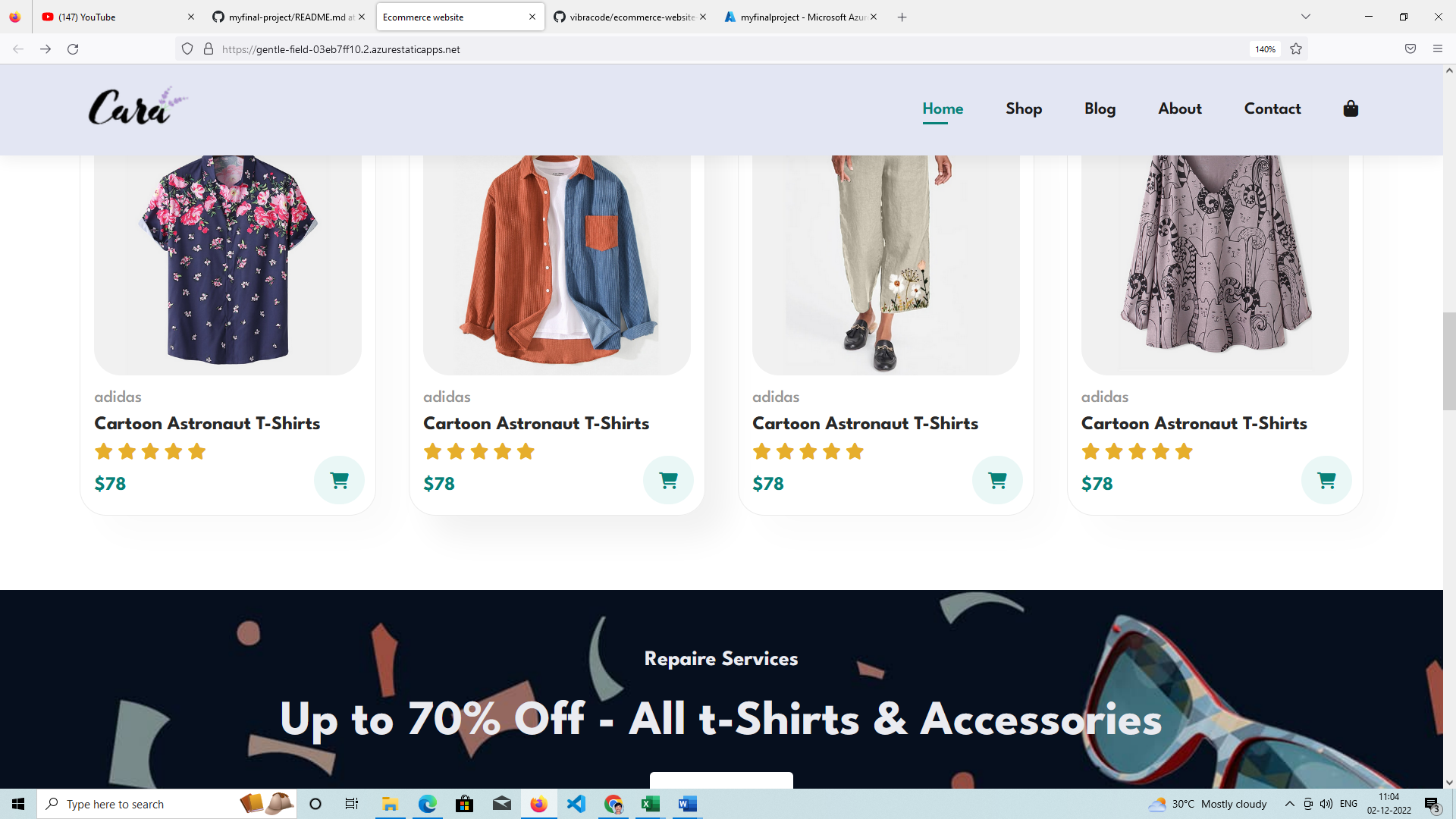
Task: Expand the list all tabs dropdown
Action: click(x=1305, y=17)
